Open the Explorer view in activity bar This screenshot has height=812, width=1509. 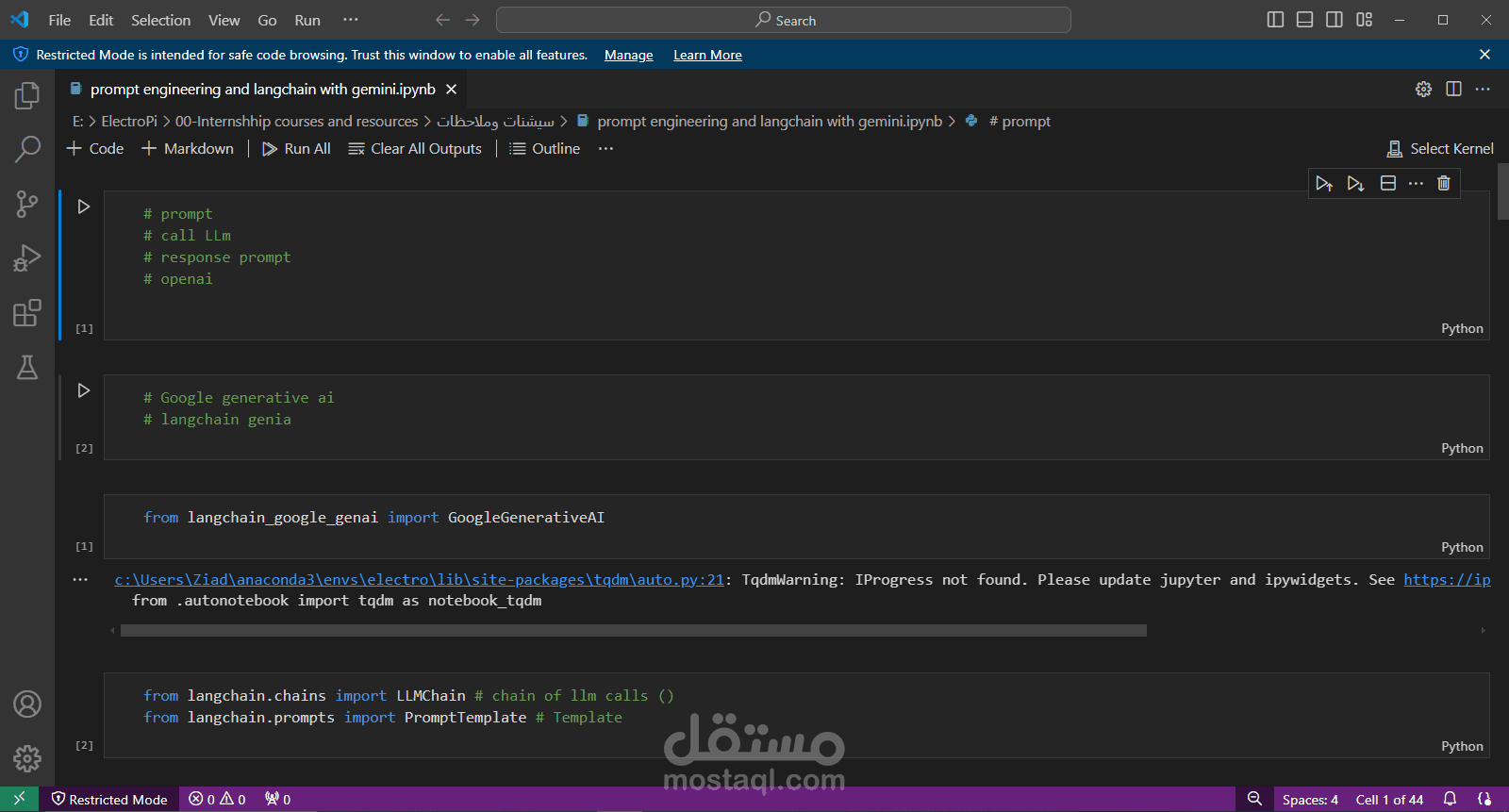coord(27,95)
